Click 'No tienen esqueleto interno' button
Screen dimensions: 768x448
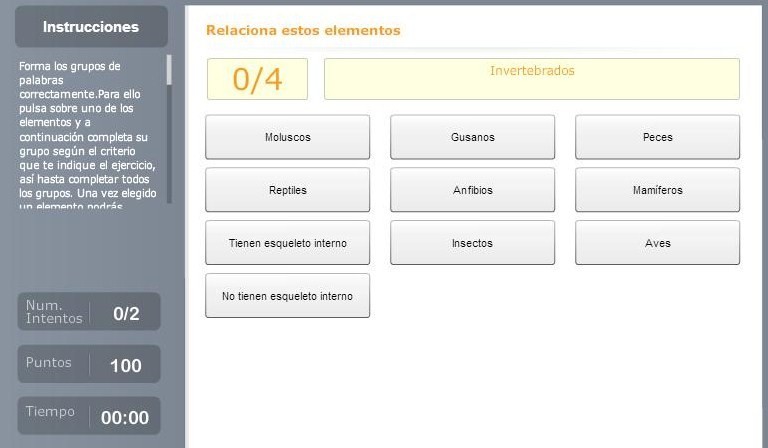[287, 296]
